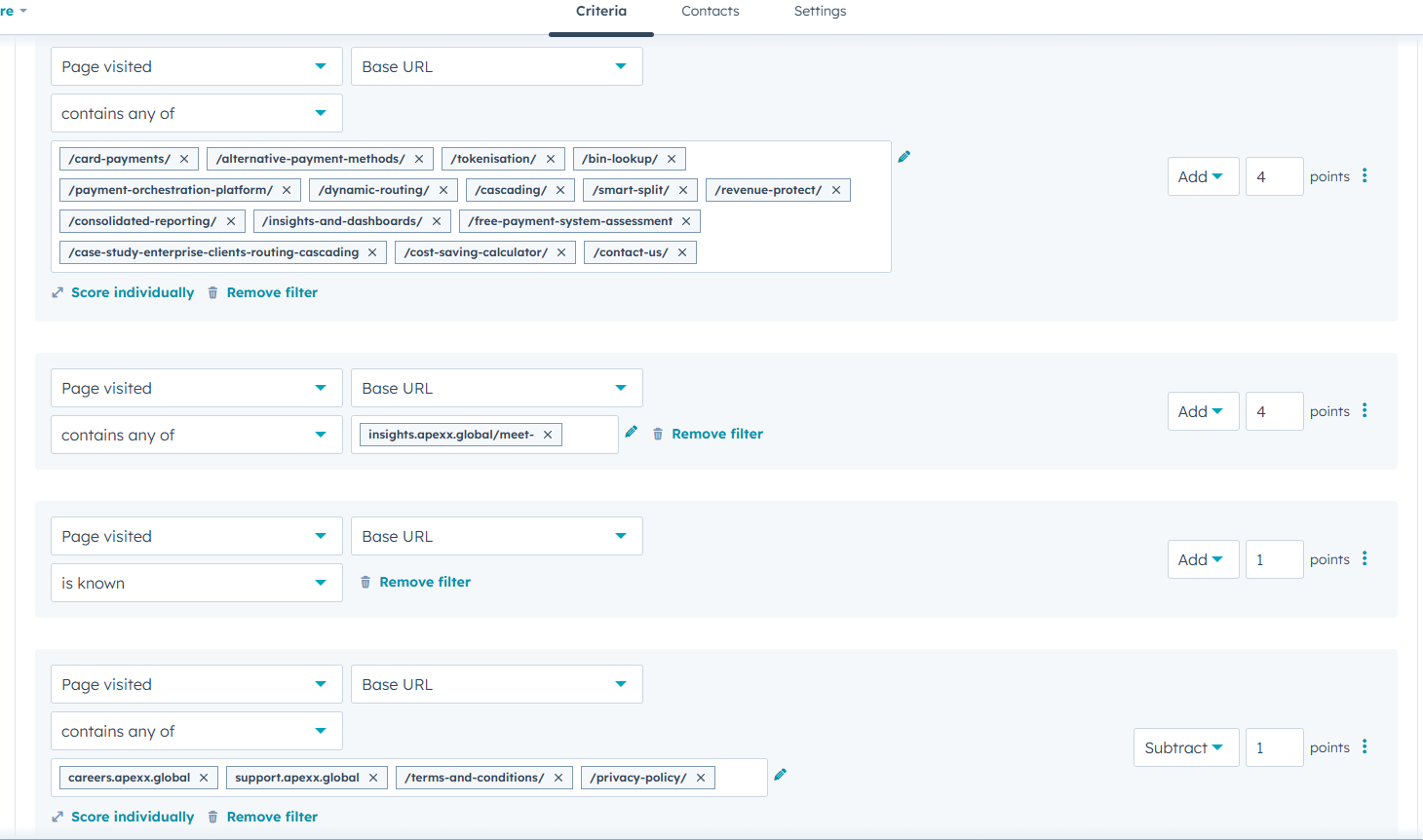The width and height of the screenshot is (1423, 840).
Task: Open the three-dot menu beside the Subtract points field
Action: pyautogui.click(x=1365, y=746)
